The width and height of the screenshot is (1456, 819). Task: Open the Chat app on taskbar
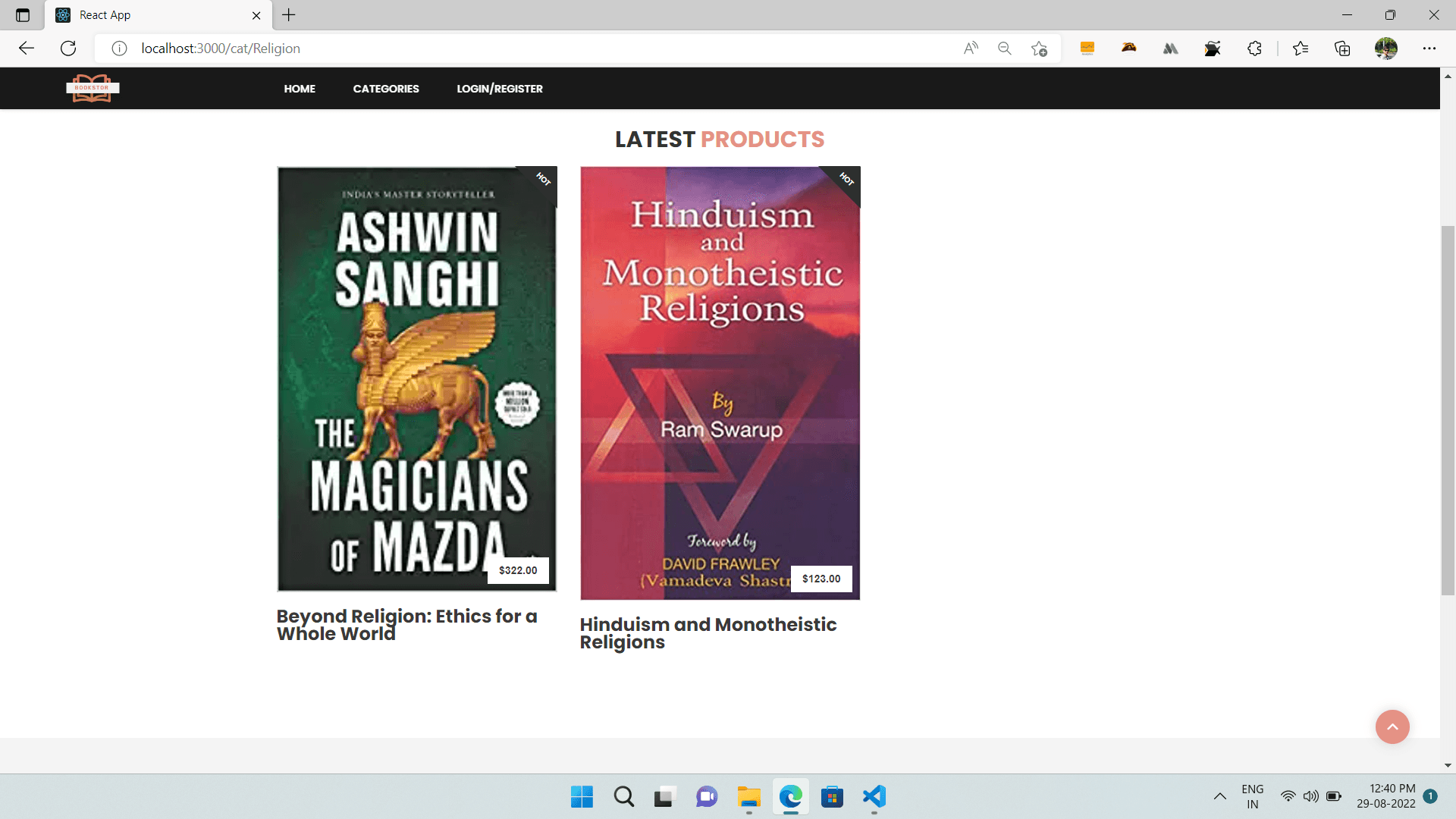coord(707,797)
